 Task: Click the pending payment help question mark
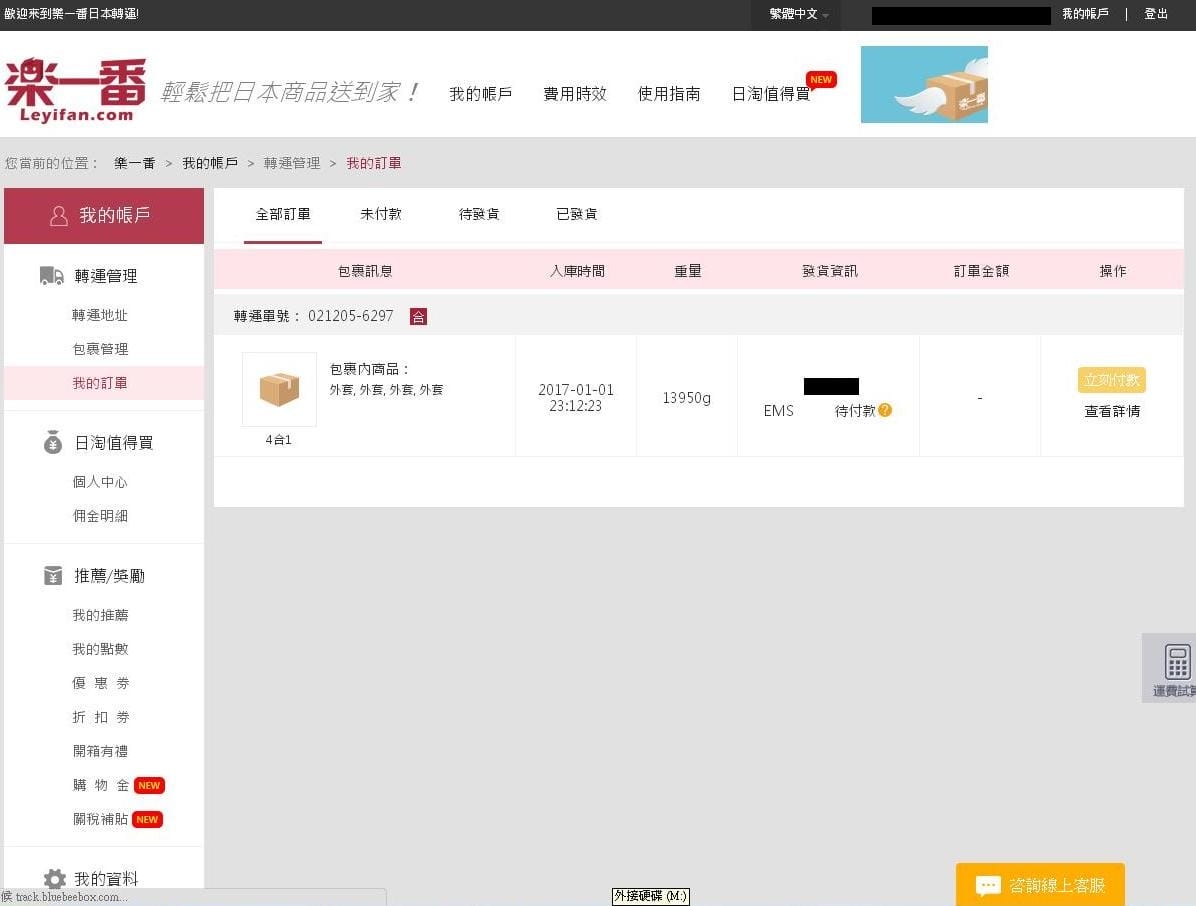point(885,410)
